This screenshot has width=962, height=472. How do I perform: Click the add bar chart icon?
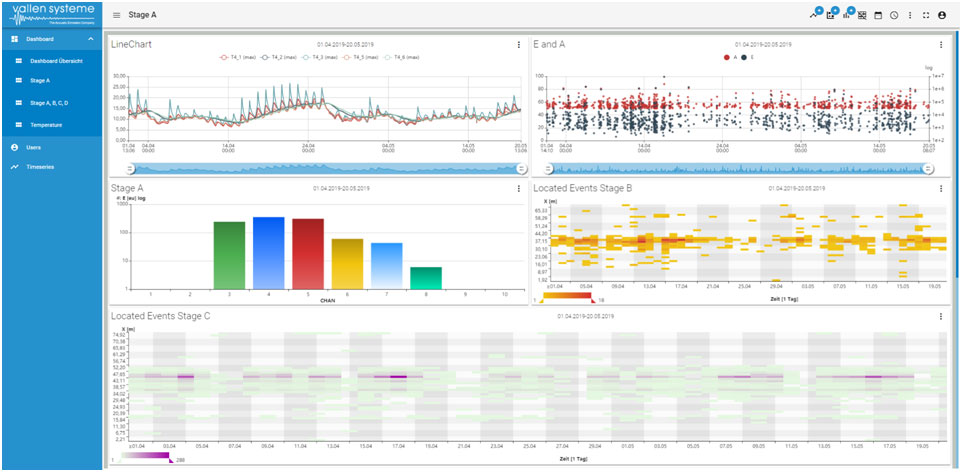[846, 16]
